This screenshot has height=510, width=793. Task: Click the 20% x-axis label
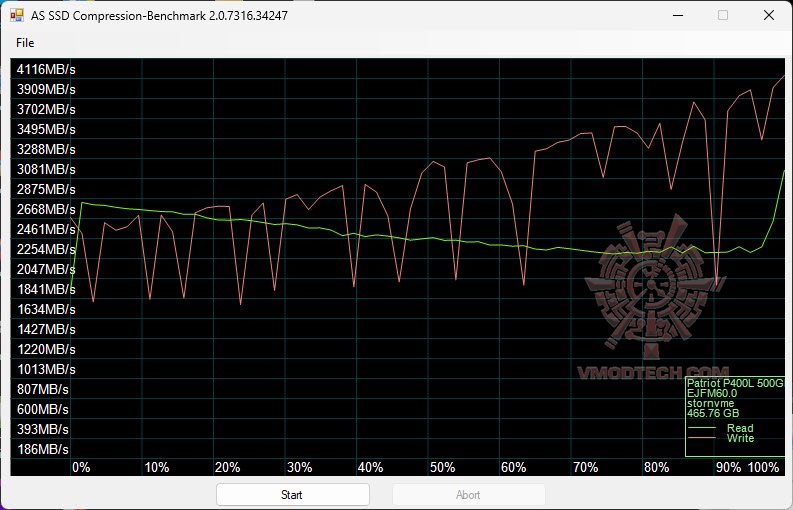coord(228,467)
